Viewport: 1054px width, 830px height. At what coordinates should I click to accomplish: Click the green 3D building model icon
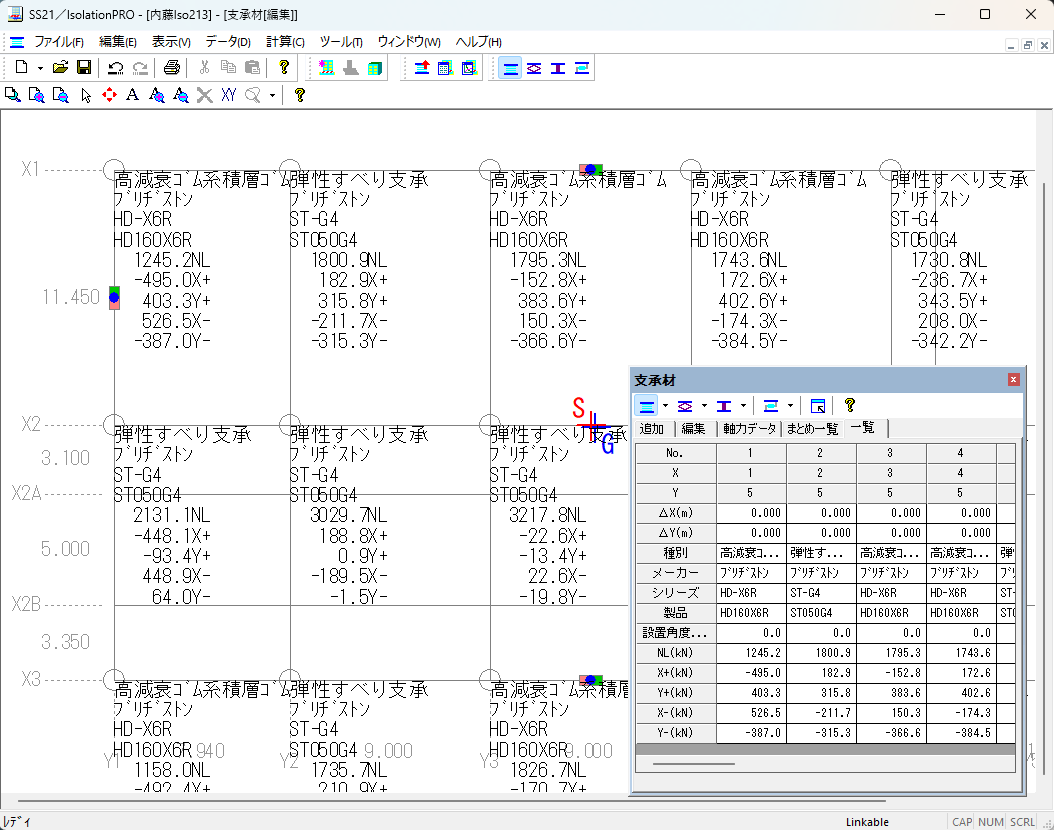click(x=375, y=67)
